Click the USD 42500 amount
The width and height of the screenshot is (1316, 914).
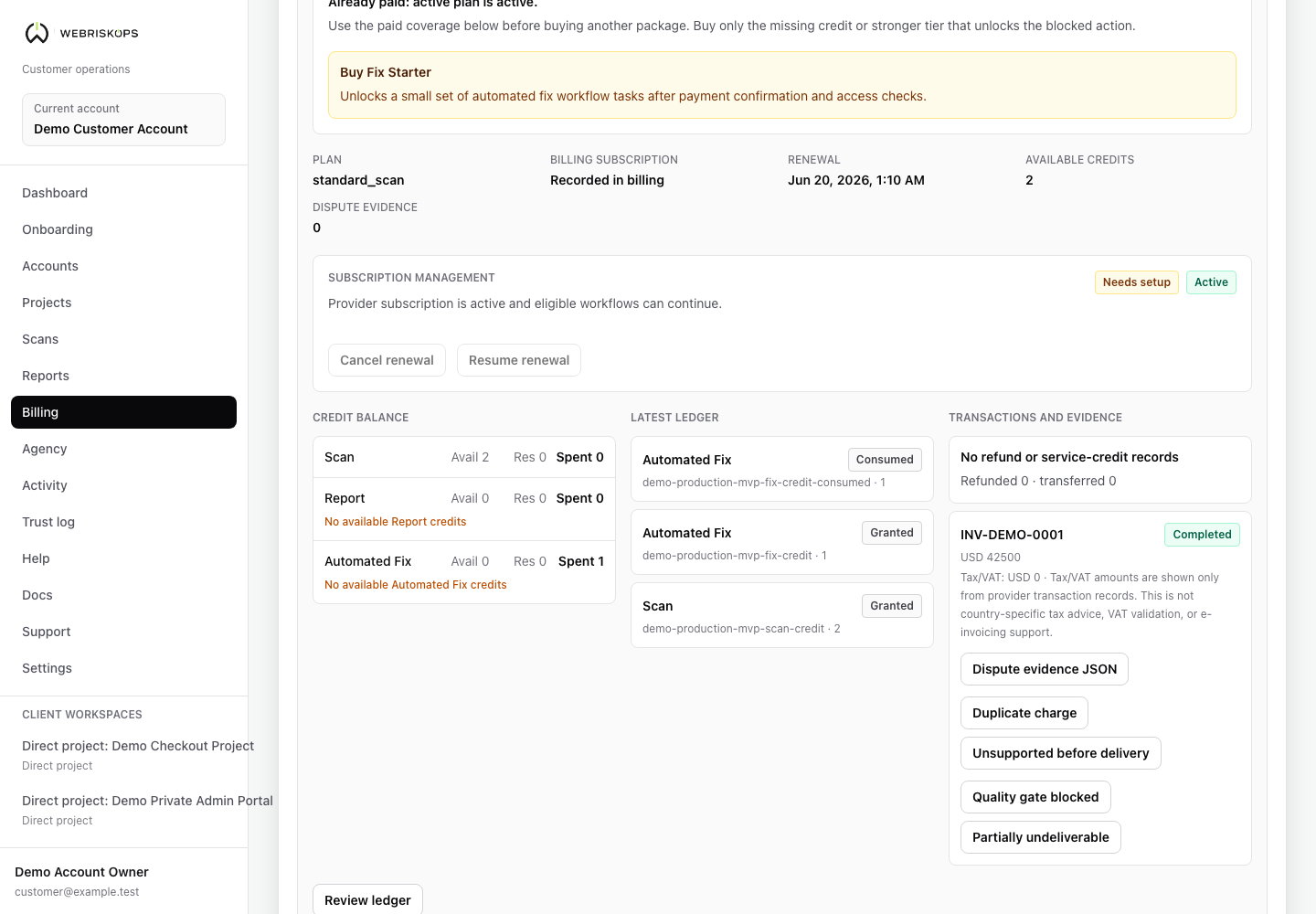pos(991,558)
